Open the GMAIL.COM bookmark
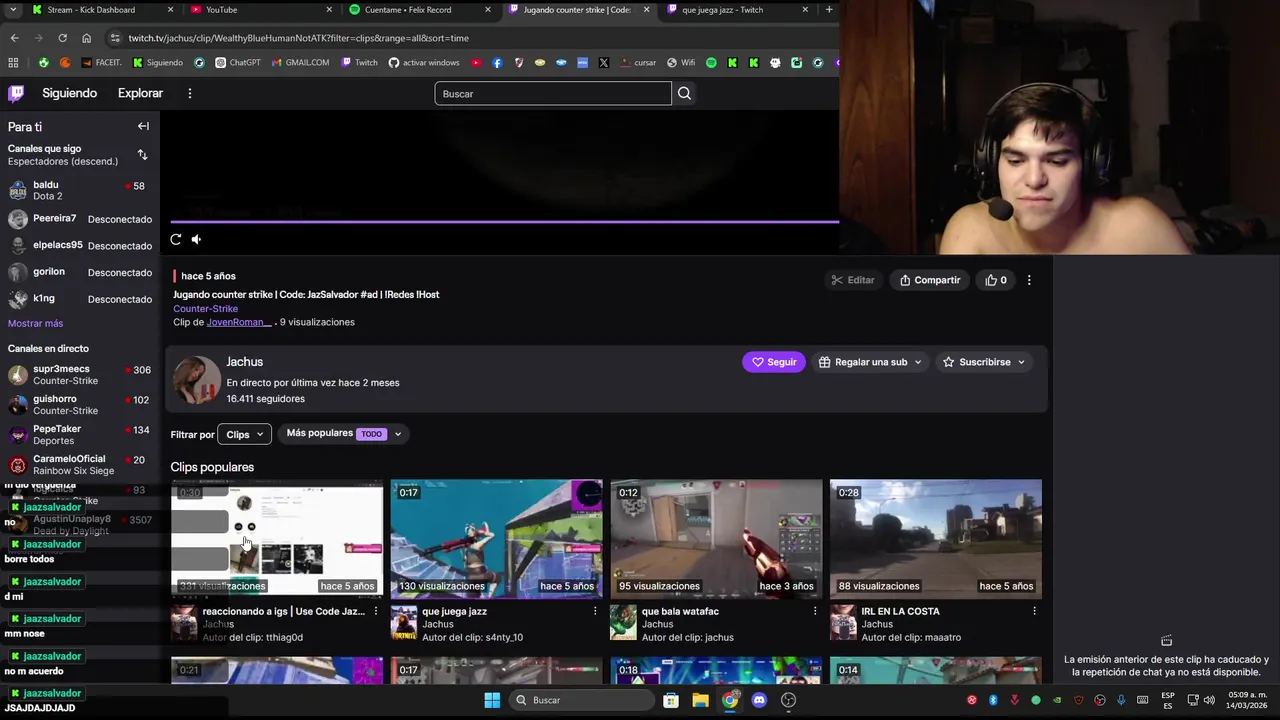 [299, 62]
